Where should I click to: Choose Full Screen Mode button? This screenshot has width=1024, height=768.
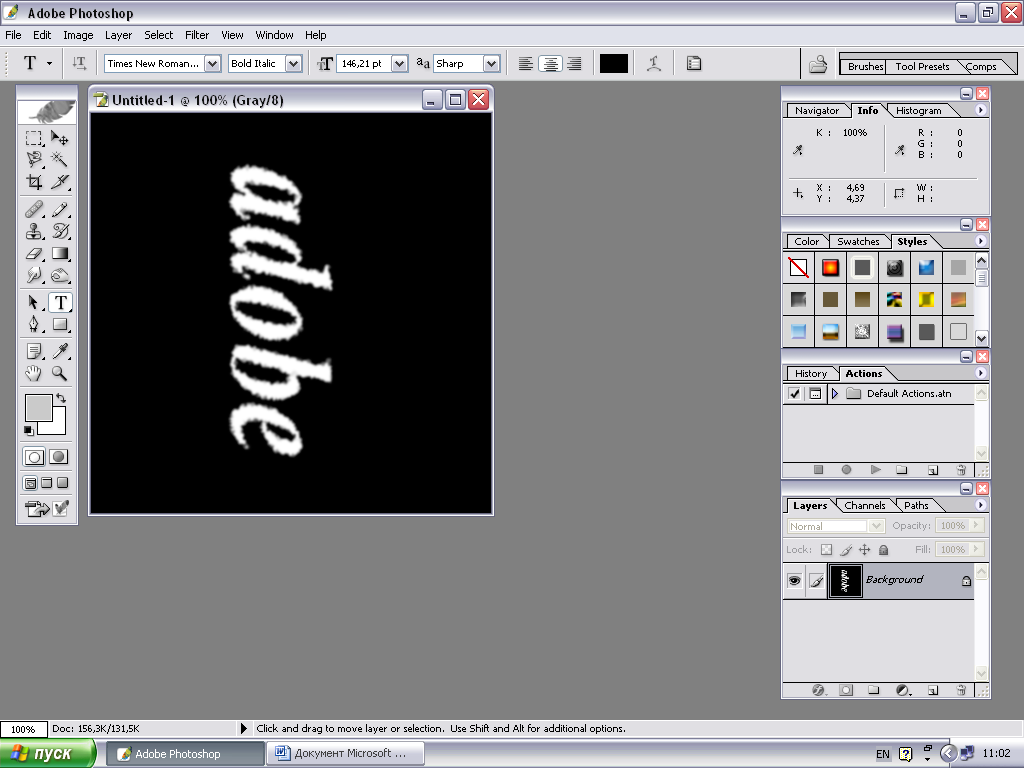pyautogui.click(x=63, y=483)
